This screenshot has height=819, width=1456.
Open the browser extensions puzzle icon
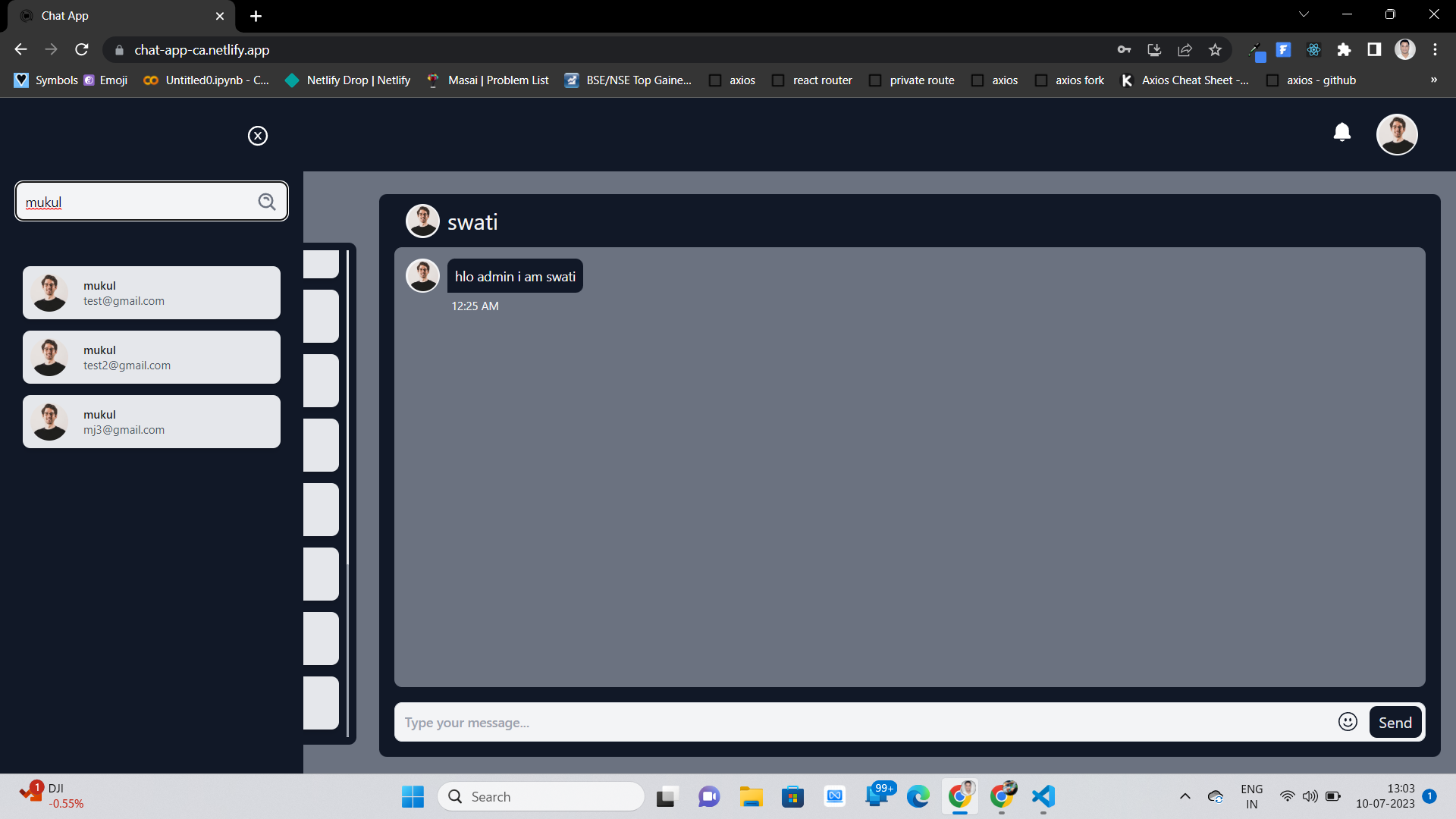tap(1344, 49)
